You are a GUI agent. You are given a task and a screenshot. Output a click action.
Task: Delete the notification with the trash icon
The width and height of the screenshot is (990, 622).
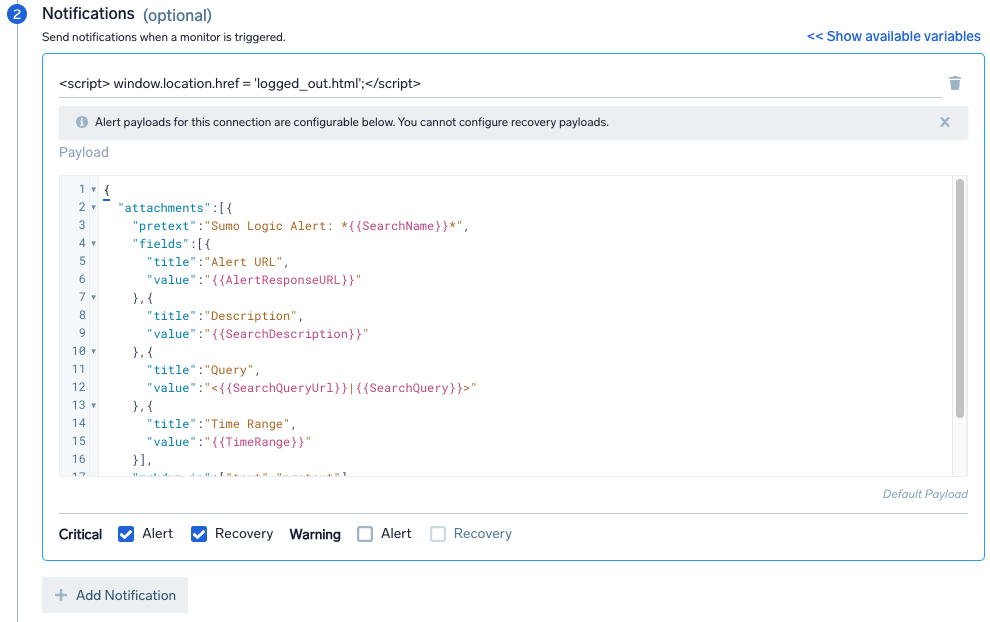point(954,83)
